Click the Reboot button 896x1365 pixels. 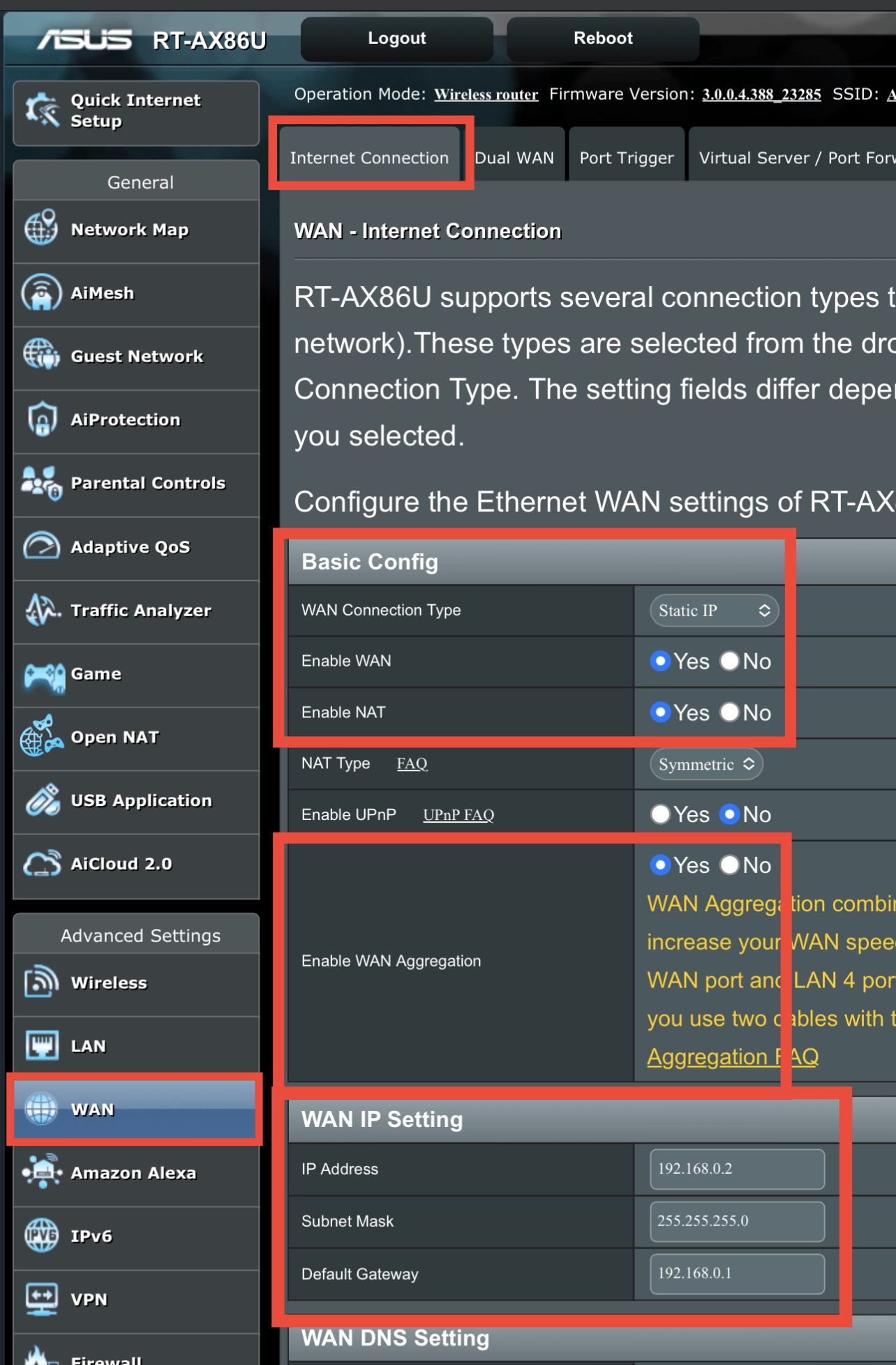pyautogui.click(x=603, y=38)
